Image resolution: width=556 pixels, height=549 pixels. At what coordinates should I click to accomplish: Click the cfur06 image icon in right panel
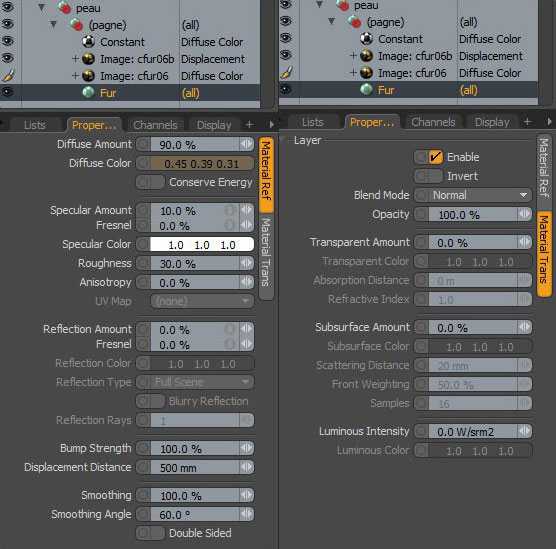click(x=366, y=73)
